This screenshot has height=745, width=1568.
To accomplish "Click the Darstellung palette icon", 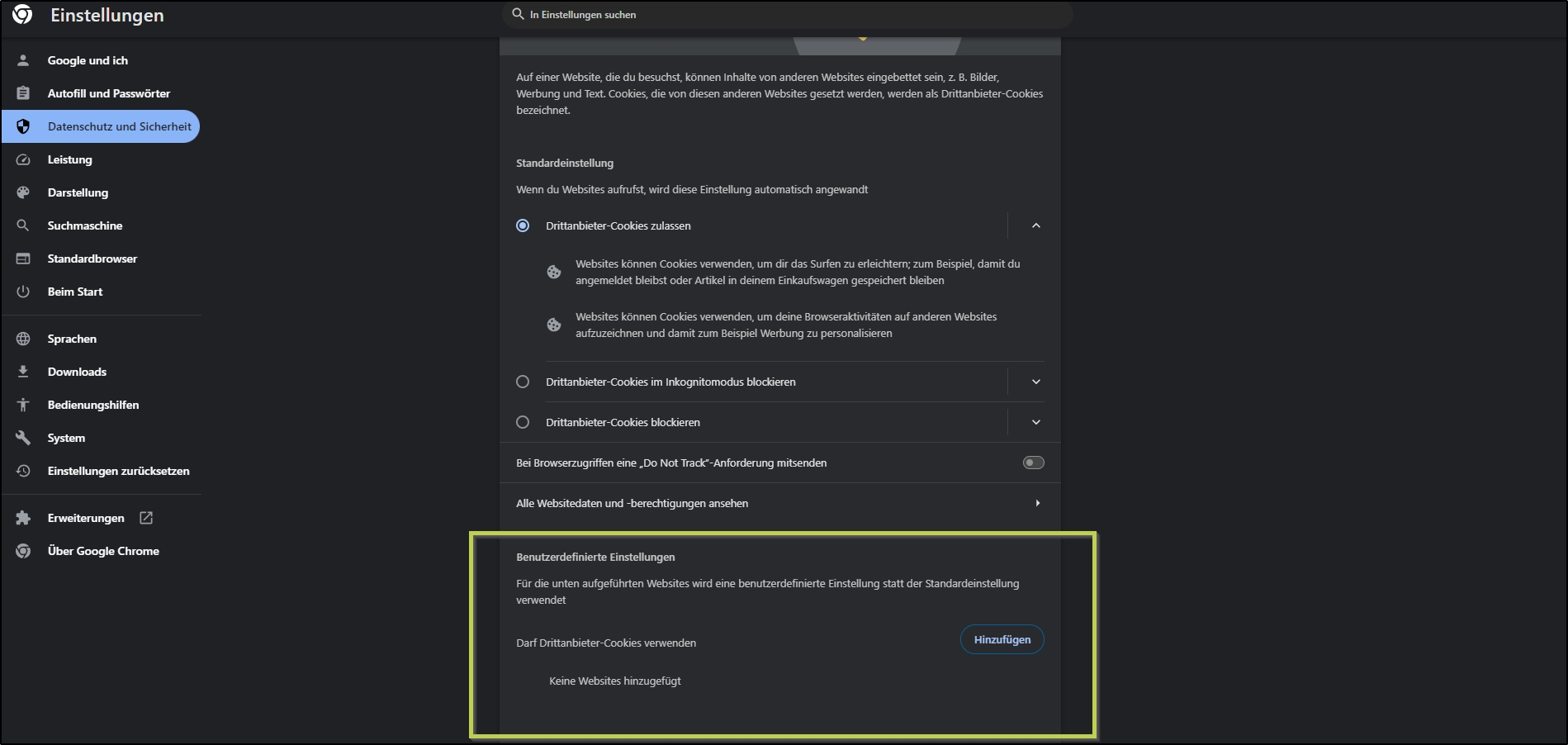I will click(23, 192).
